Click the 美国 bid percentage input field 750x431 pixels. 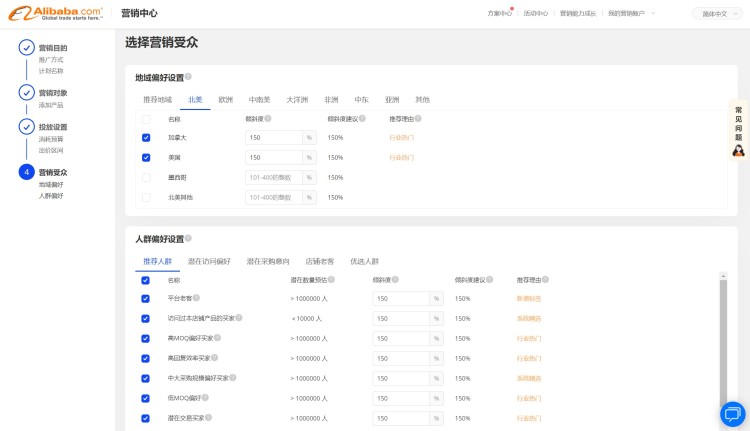click(274, 158)
